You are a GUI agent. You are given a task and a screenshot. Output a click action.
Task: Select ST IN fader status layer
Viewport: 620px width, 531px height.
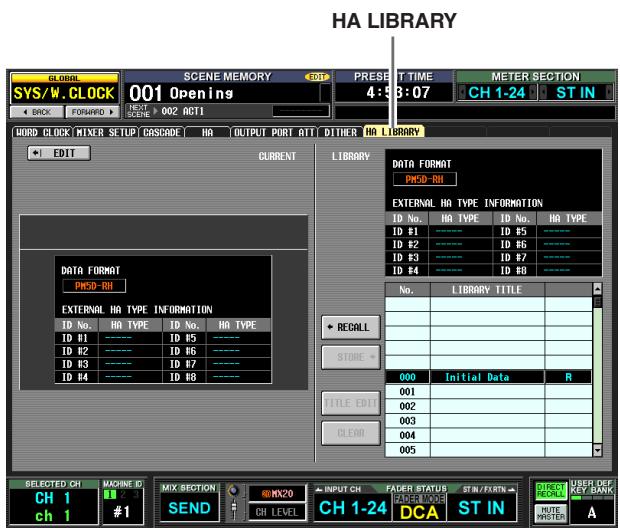[x=481, y=508]
